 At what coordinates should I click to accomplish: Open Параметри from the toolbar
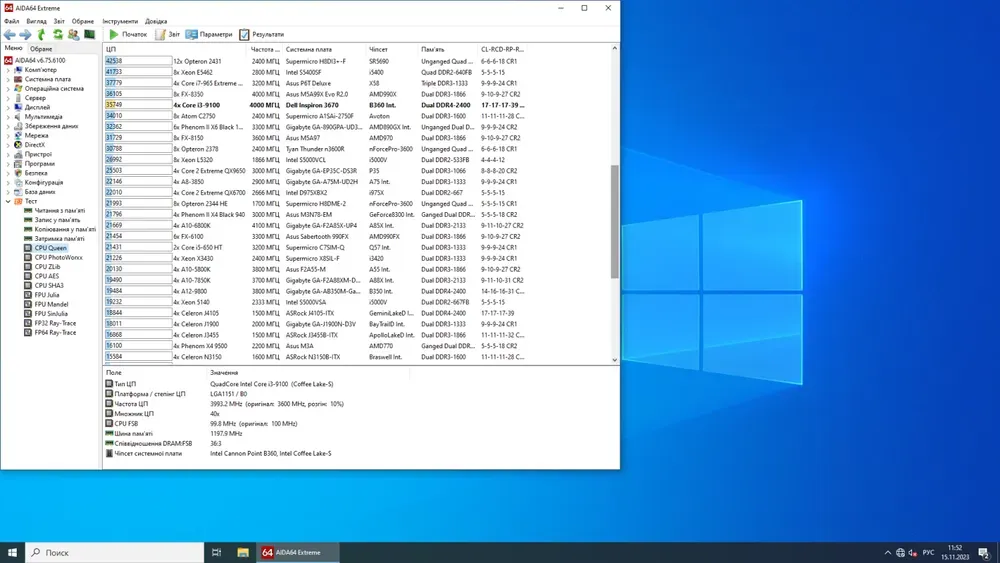tap(209, 34)
